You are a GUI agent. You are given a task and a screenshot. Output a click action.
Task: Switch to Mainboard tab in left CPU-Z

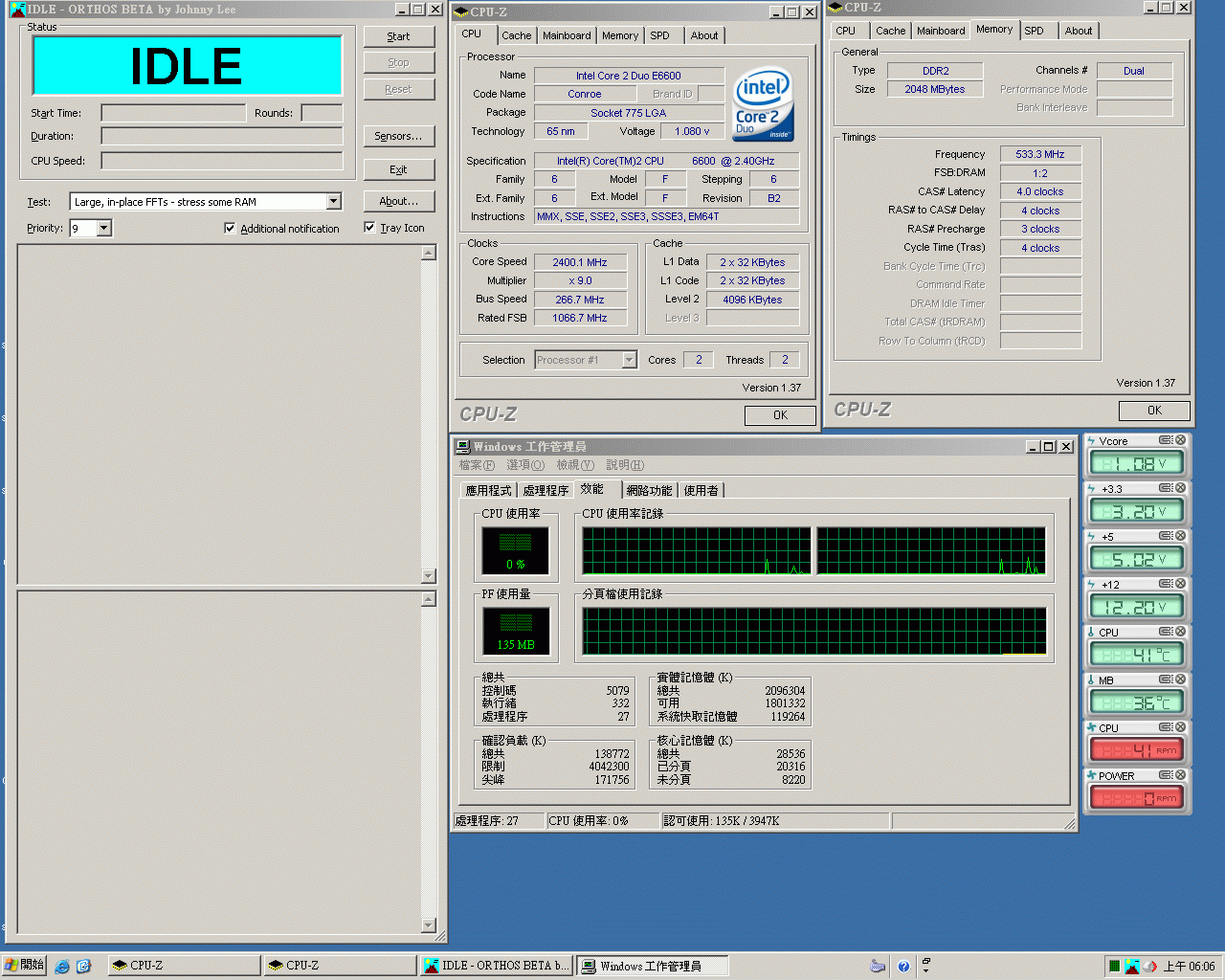tap(567, 35)
